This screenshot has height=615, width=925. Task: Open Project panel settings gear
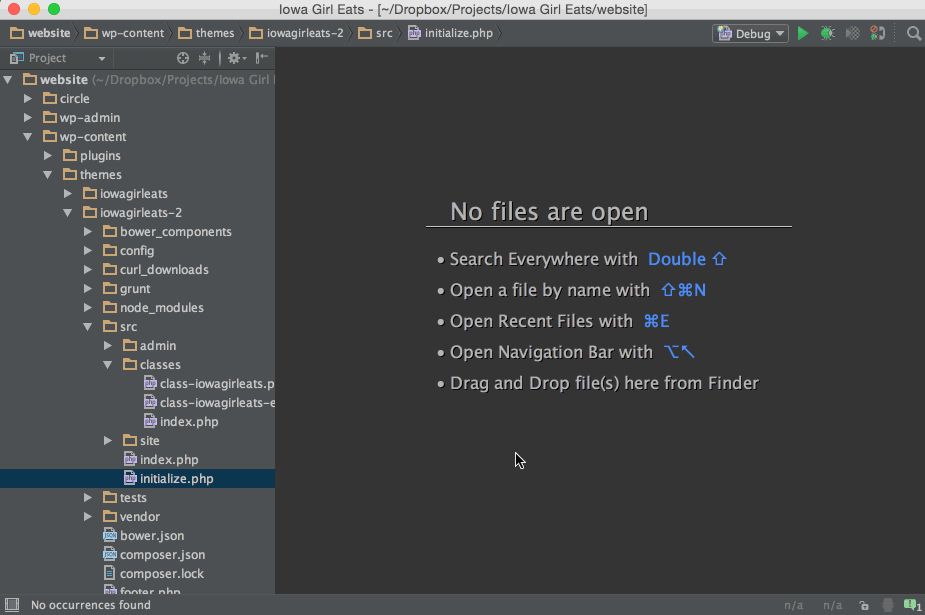click(237, 58)
